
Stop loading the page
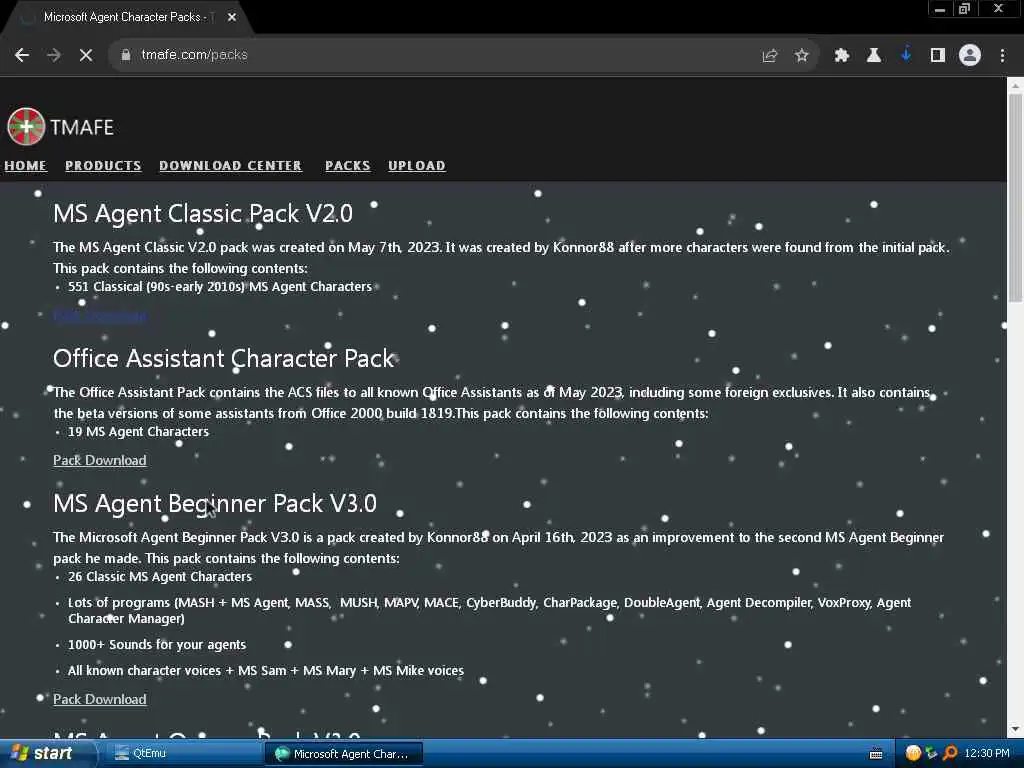86,55
